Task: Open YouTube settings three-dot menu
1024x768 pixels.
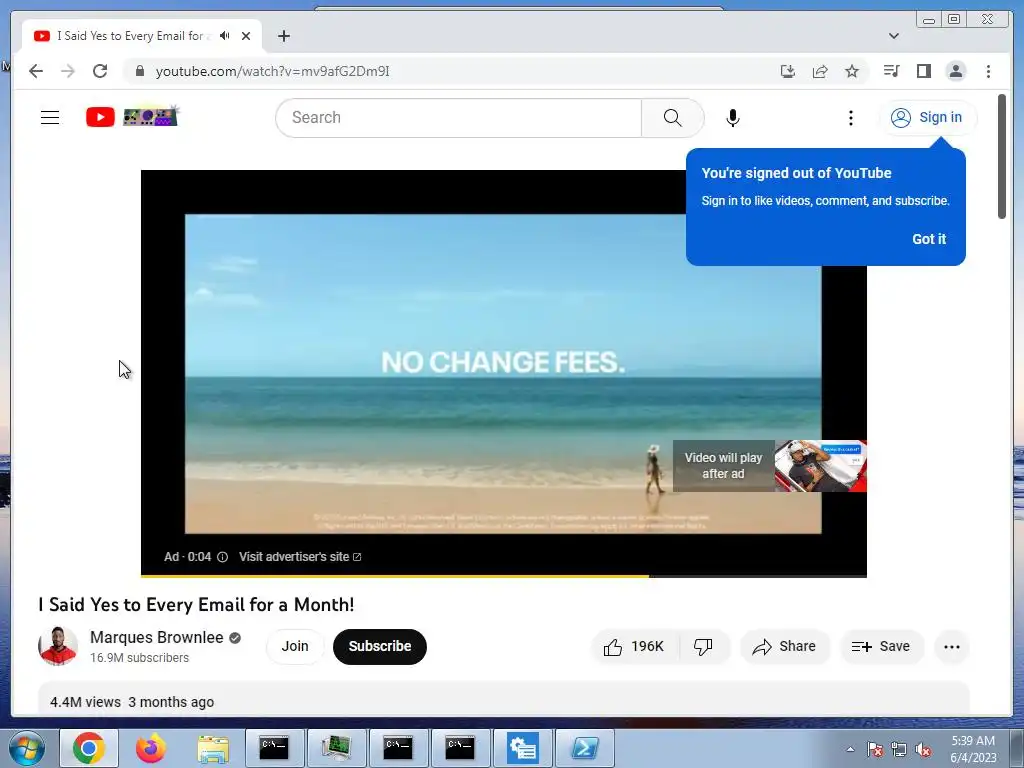Action: coord(850,118)
